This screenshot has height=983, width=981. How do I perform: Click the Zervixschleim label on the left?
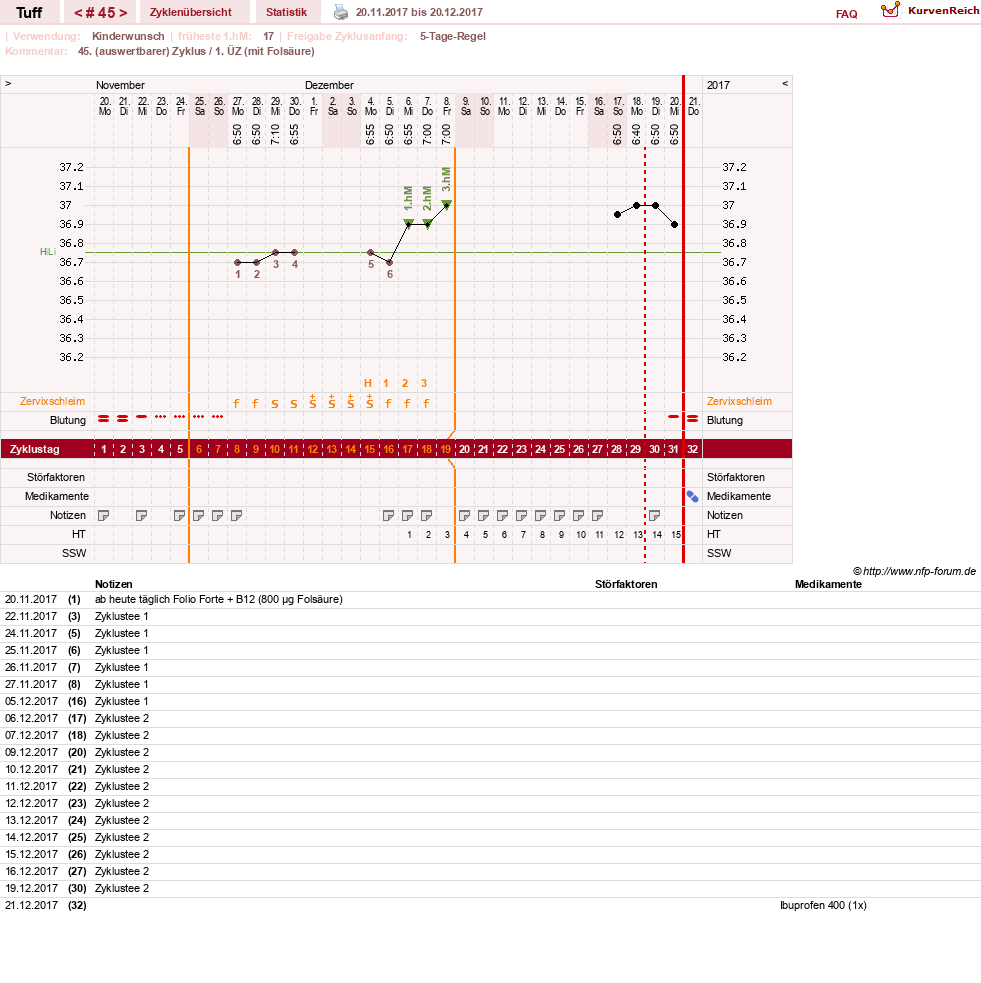point(52,401)
